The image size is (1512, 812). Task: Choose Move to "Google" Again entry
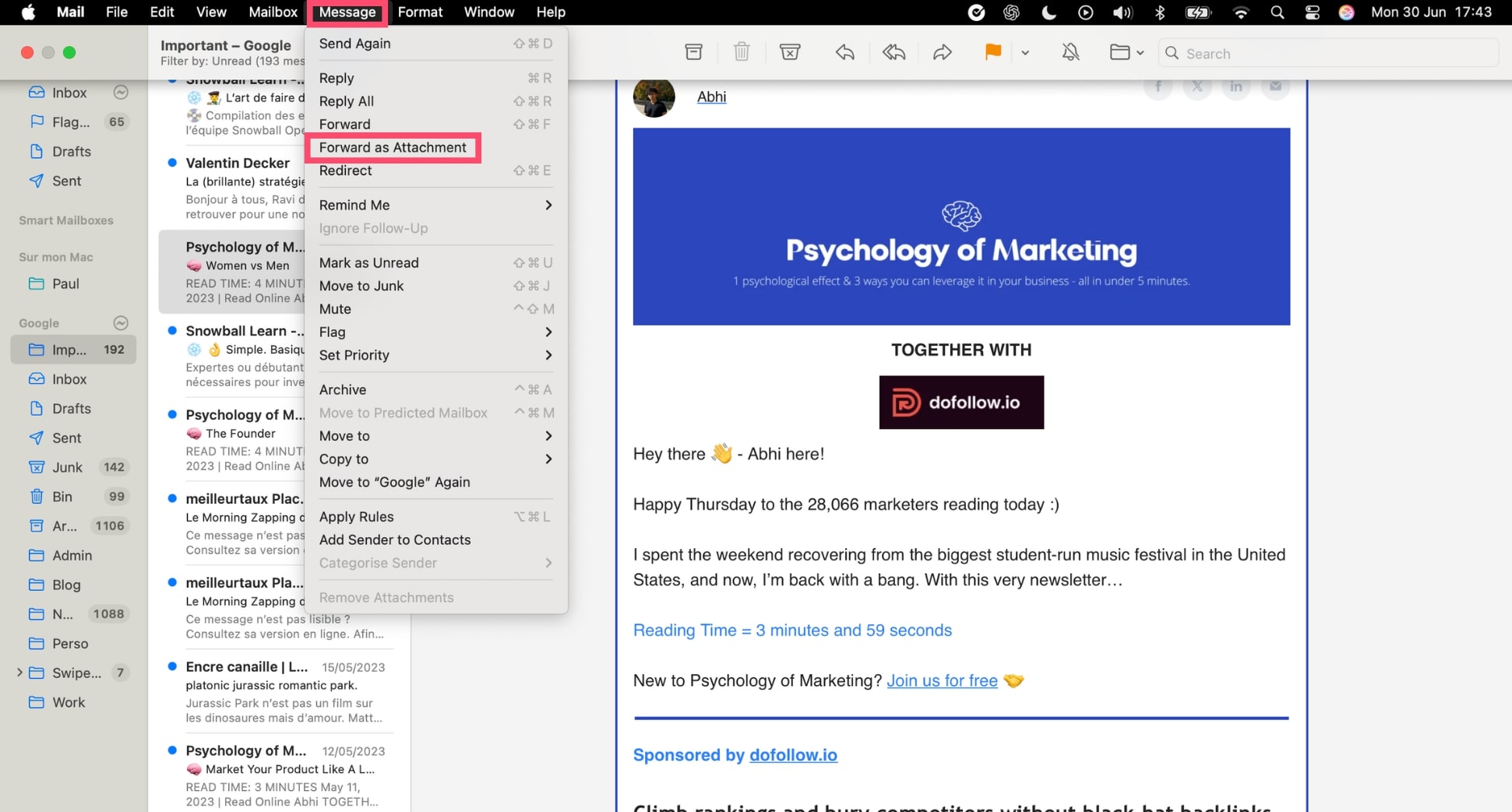435,482
